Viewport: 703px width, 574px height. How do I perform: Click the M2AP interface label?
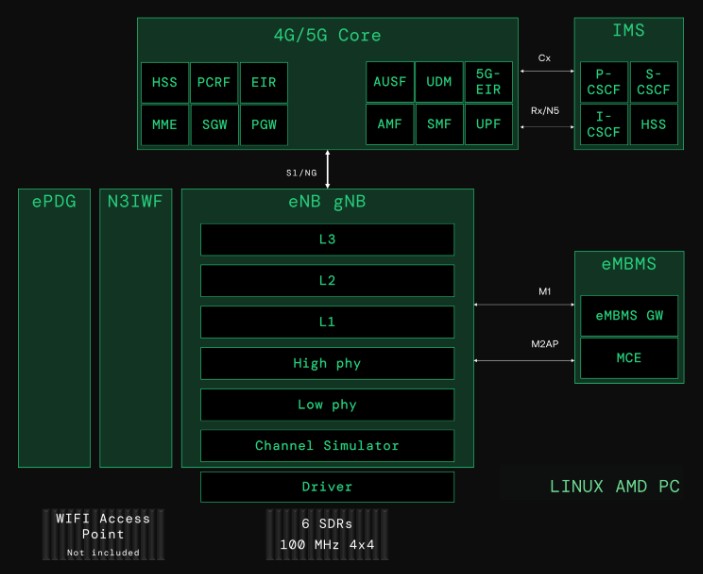click(x=545, y=344)
